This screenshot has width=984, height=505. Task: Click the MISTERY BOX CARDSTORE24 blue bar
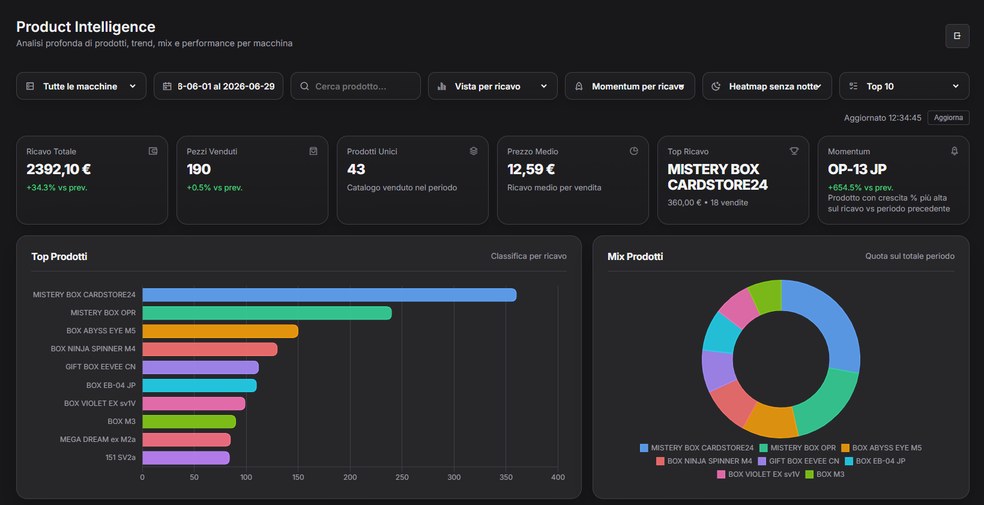[329, 295]
